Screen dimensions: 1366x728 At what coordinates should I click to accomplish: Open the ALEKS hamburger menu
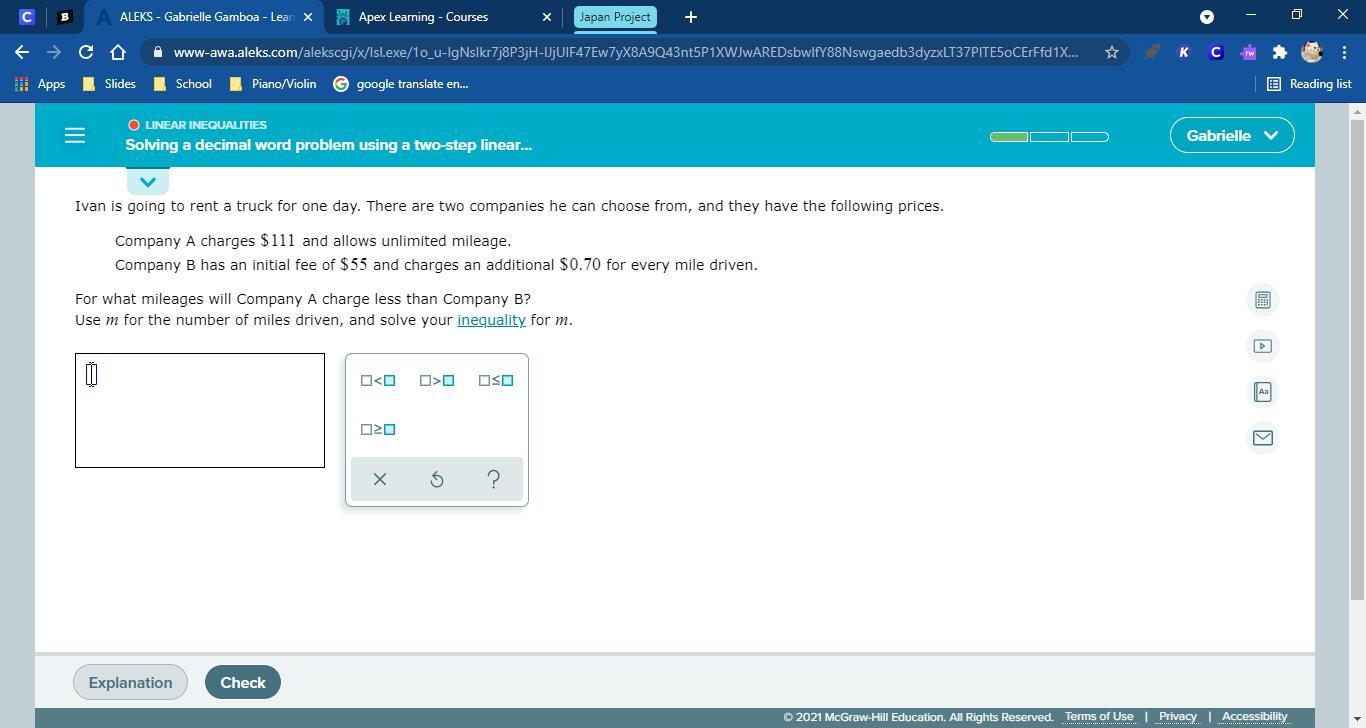75,135
